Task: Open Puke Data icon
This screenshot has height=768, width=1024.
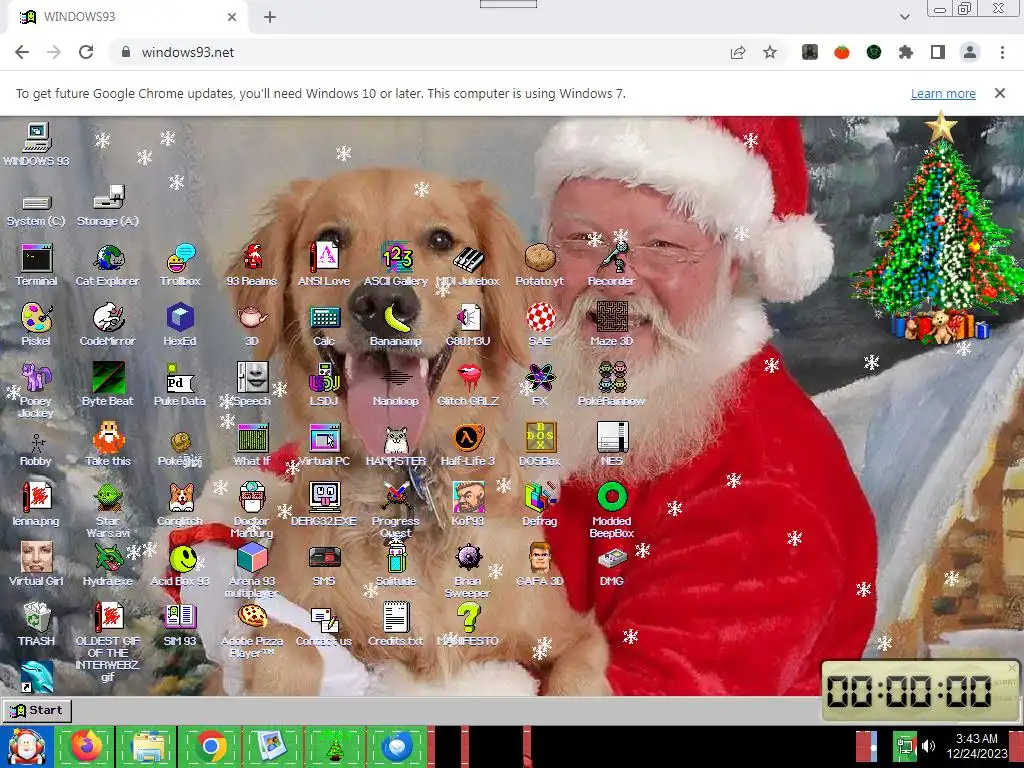Action: pos(180,385)
